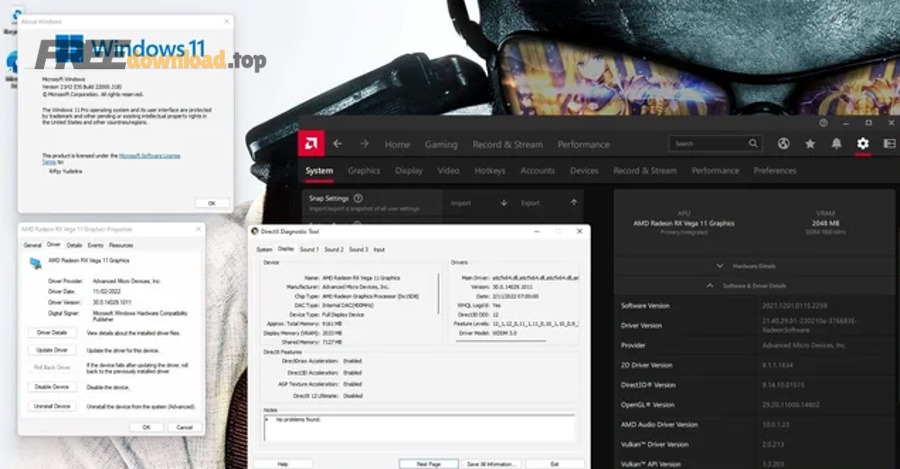The height and width of the screenshot is (469, 900).
Task: Click Driver Details button
Action: 52,333
